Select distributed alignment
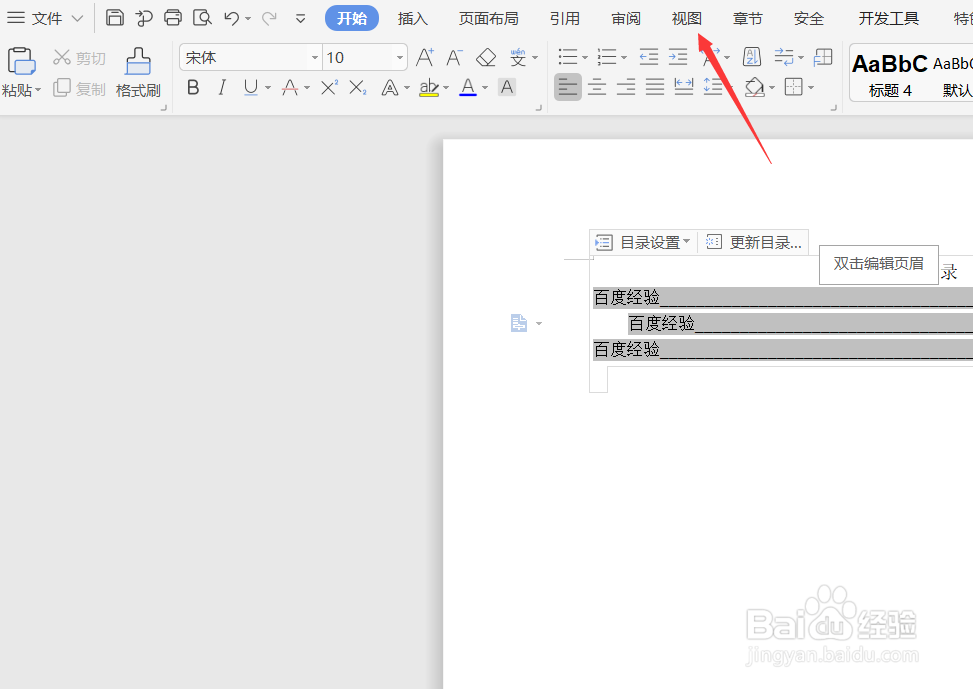973x689 pixels. click(684, 88)
